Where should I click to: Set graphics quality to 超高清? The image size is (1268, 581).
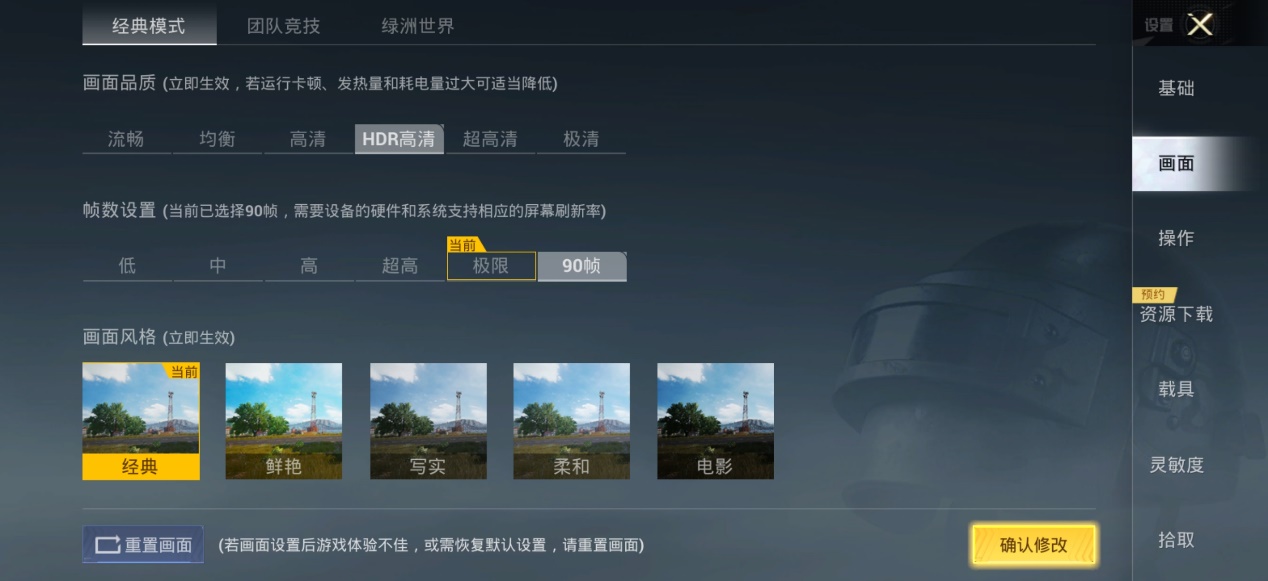(490, 139)
